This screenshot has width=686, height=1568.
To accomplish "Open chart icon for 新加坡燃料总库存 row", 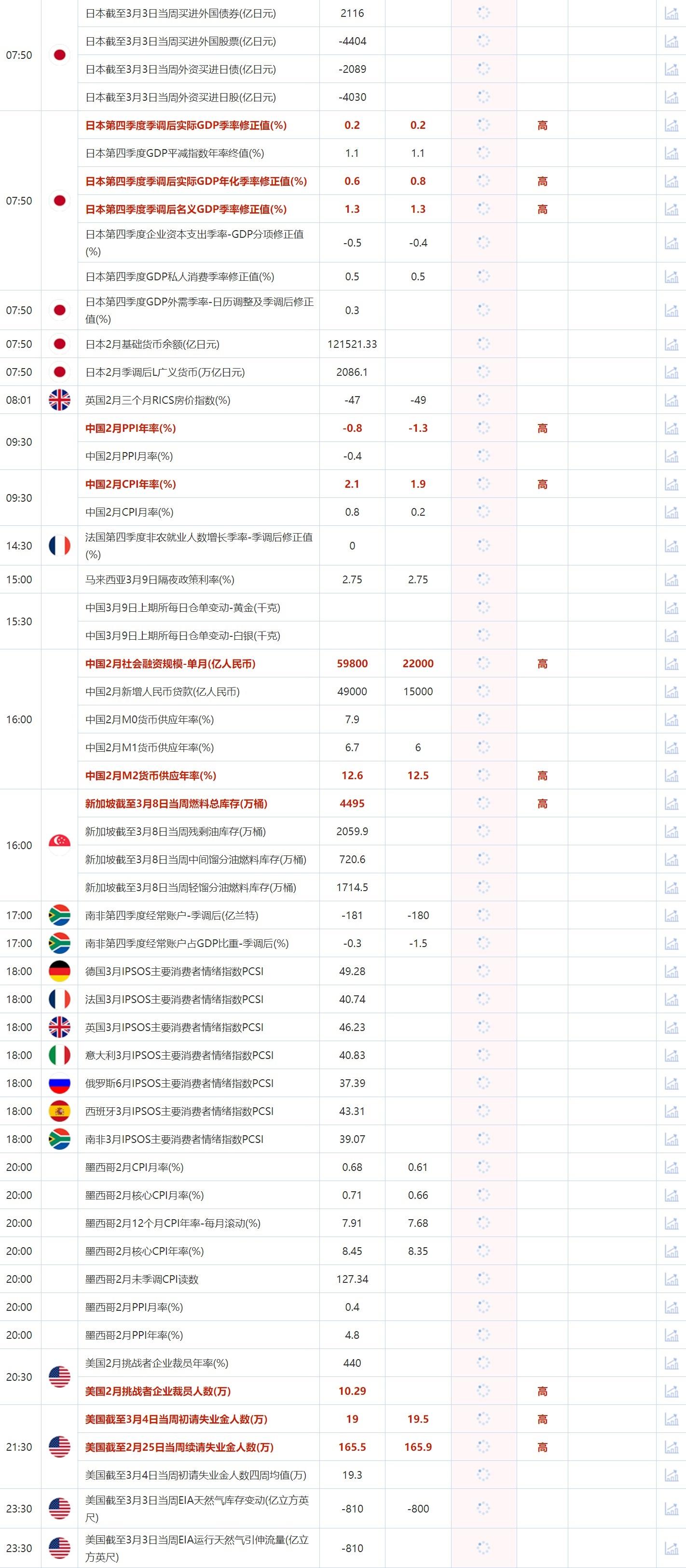I will point(672,804).
